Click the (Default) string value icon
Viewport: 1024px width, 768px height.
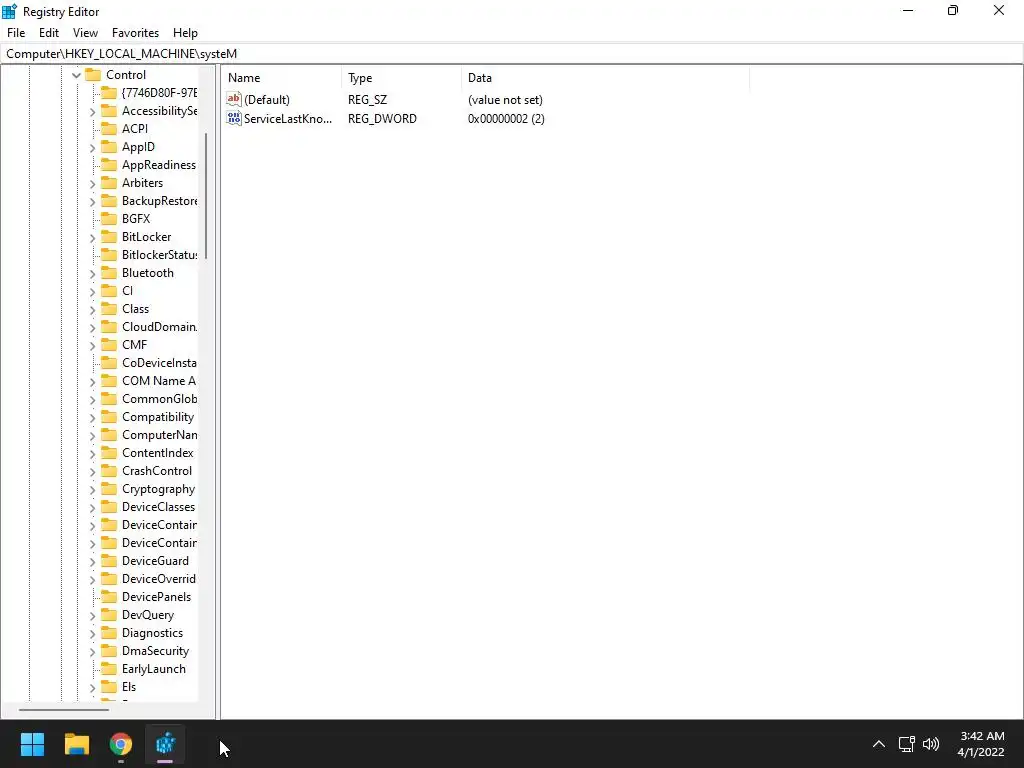coord(234,99)
